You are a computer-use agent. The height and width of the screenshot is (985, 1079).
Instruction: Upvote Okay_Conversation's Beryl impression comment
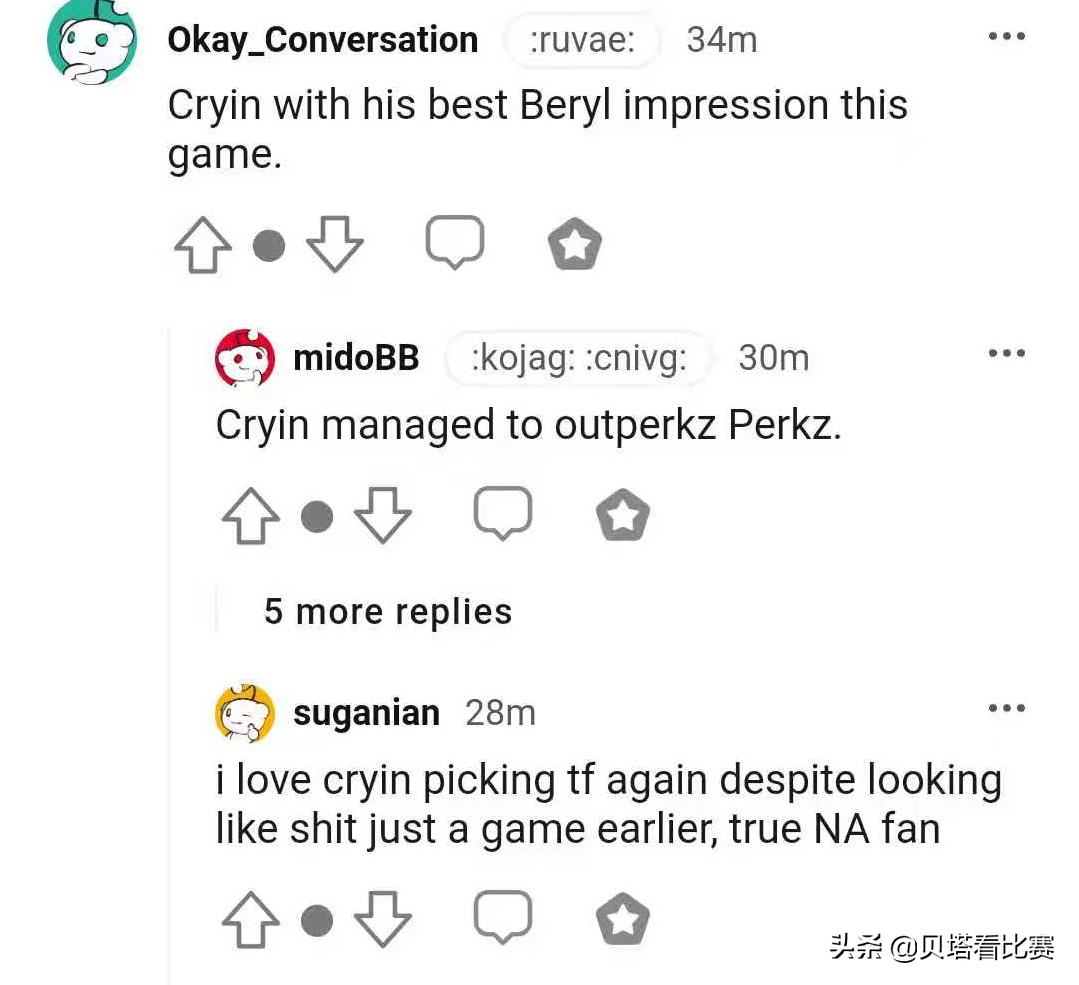tap(203, 243)
